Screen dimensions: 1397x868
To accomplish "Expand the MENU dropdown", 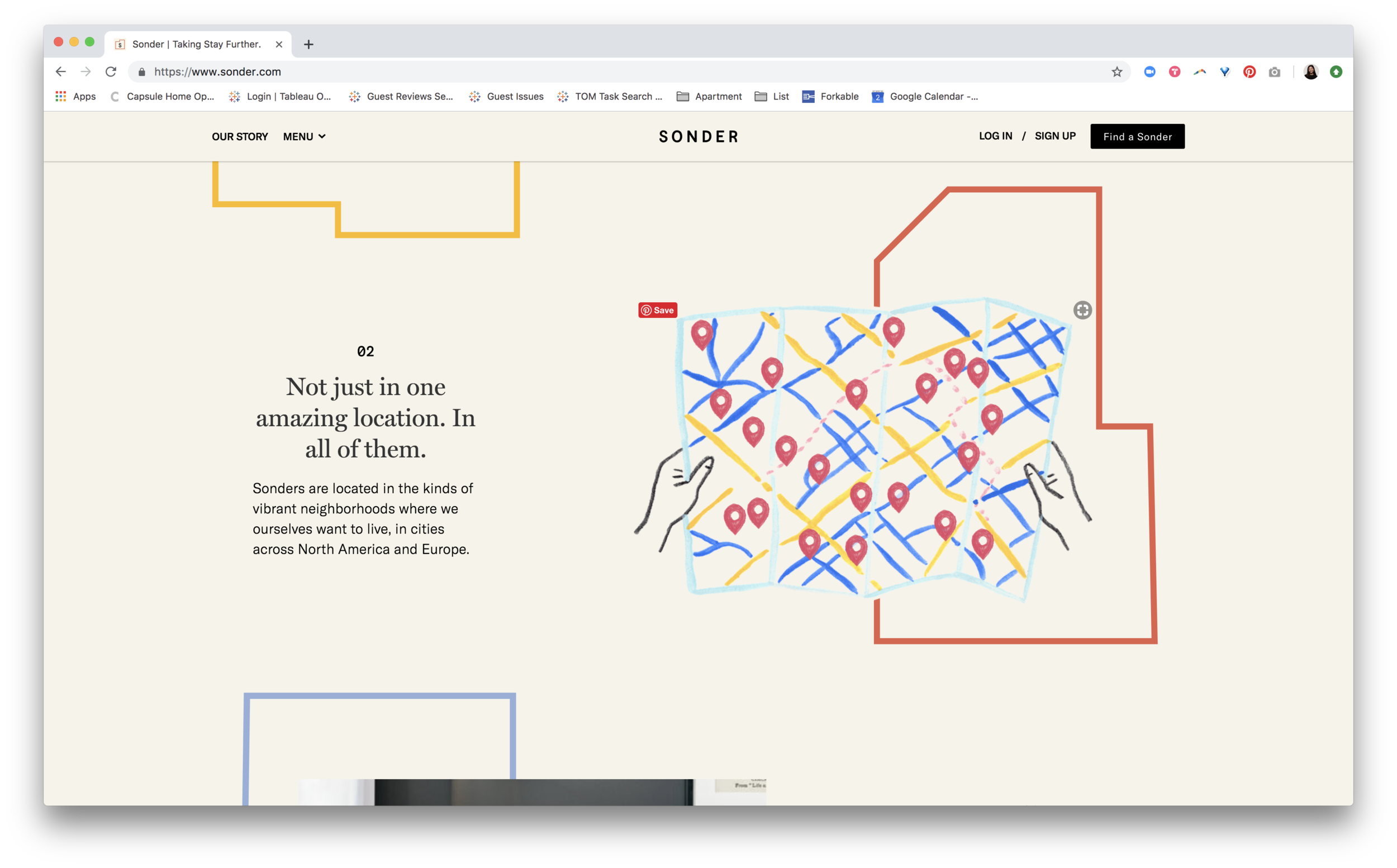I will pyautogui.click(x=305, y=137).
